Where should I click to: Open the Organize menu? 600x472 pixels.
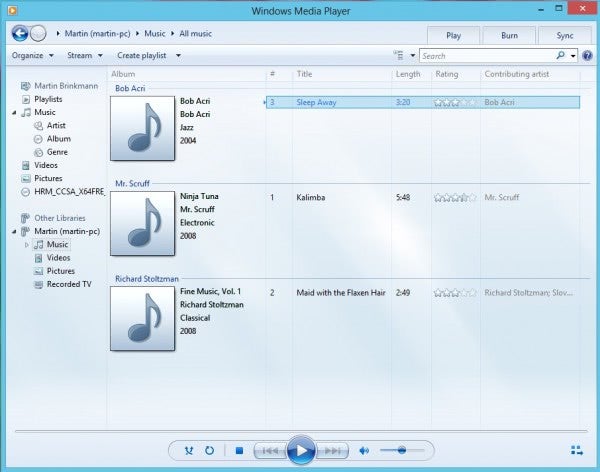pyautogui.click(x=33, y=56)
